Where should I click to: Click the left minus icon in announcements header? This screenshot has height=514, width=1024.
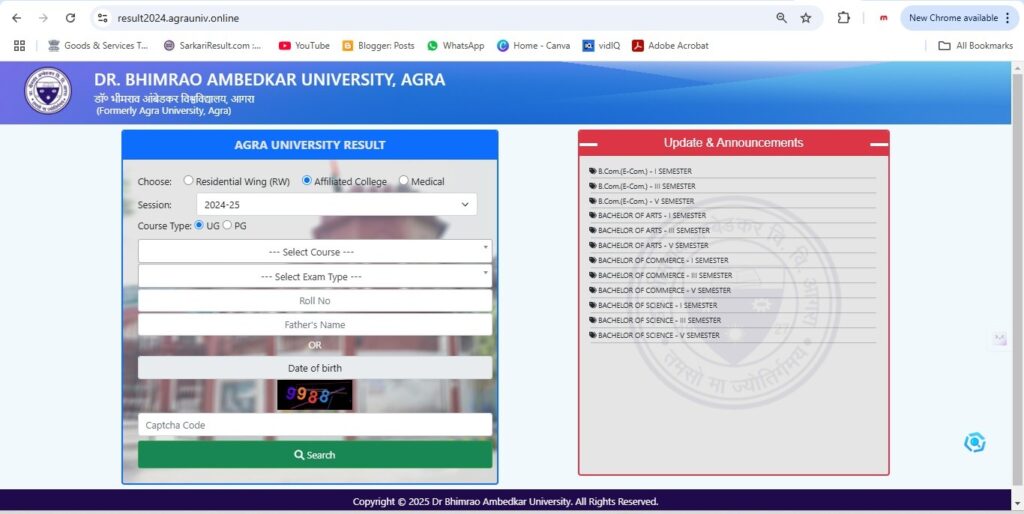click(588, 144)
